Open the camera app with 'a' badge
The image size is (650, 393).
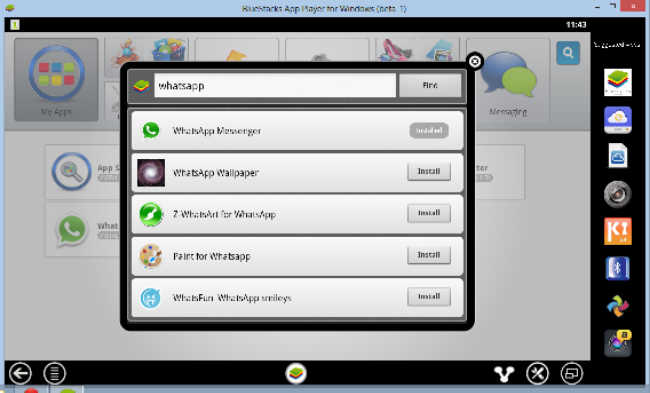(618, 343)
